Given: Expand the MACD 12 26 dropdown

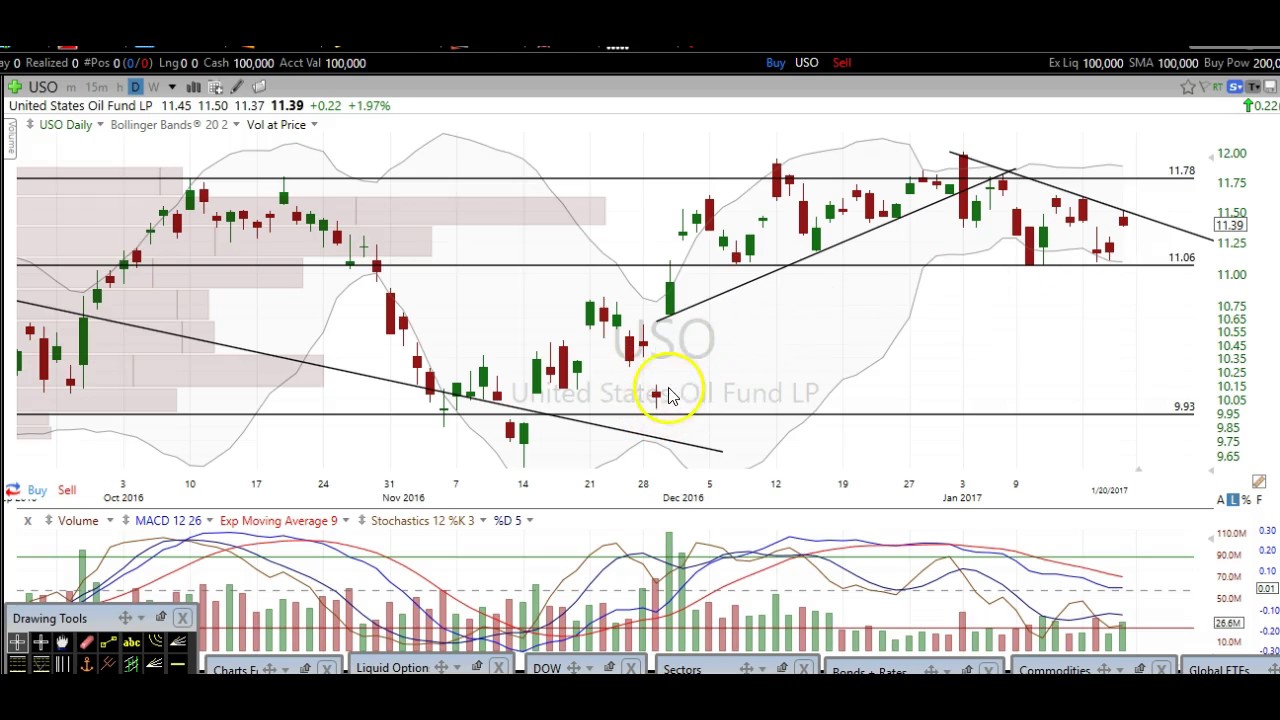Looking at the screenshot, I should [x=208, y=521].
